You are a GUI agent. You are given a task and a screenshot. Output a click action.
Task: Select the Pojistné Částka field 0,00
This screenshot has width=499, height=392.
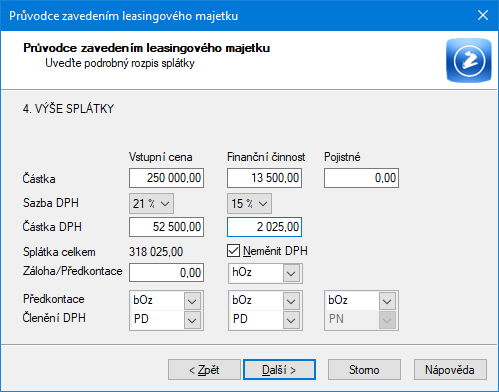(x=361, y=178)
